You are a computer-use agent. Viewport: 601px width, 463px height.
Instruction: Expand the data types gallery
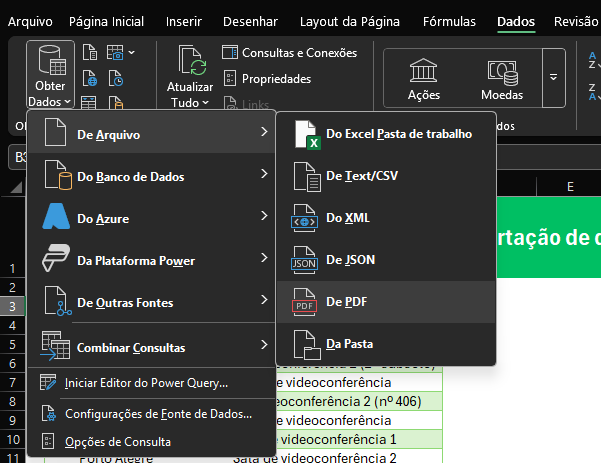(553, 78)
